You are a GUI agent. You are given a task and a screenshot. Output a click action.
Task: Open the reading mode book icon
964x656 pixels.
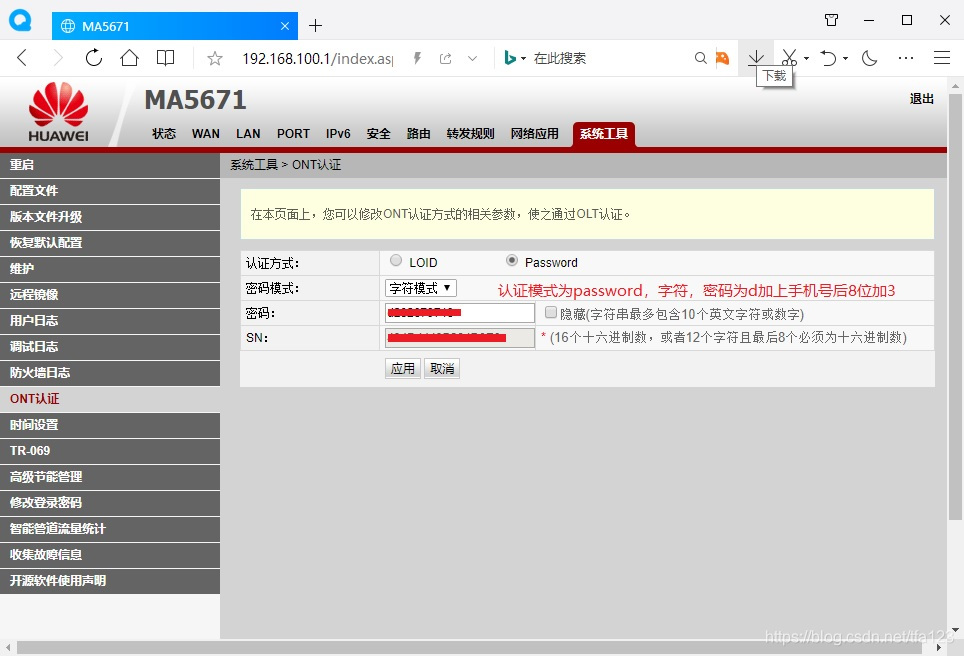point(165,58)
